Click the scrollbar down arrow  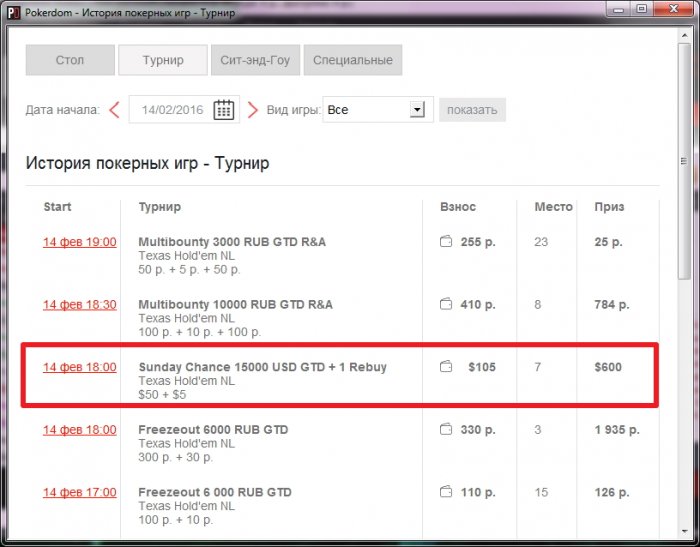point(684,531)
